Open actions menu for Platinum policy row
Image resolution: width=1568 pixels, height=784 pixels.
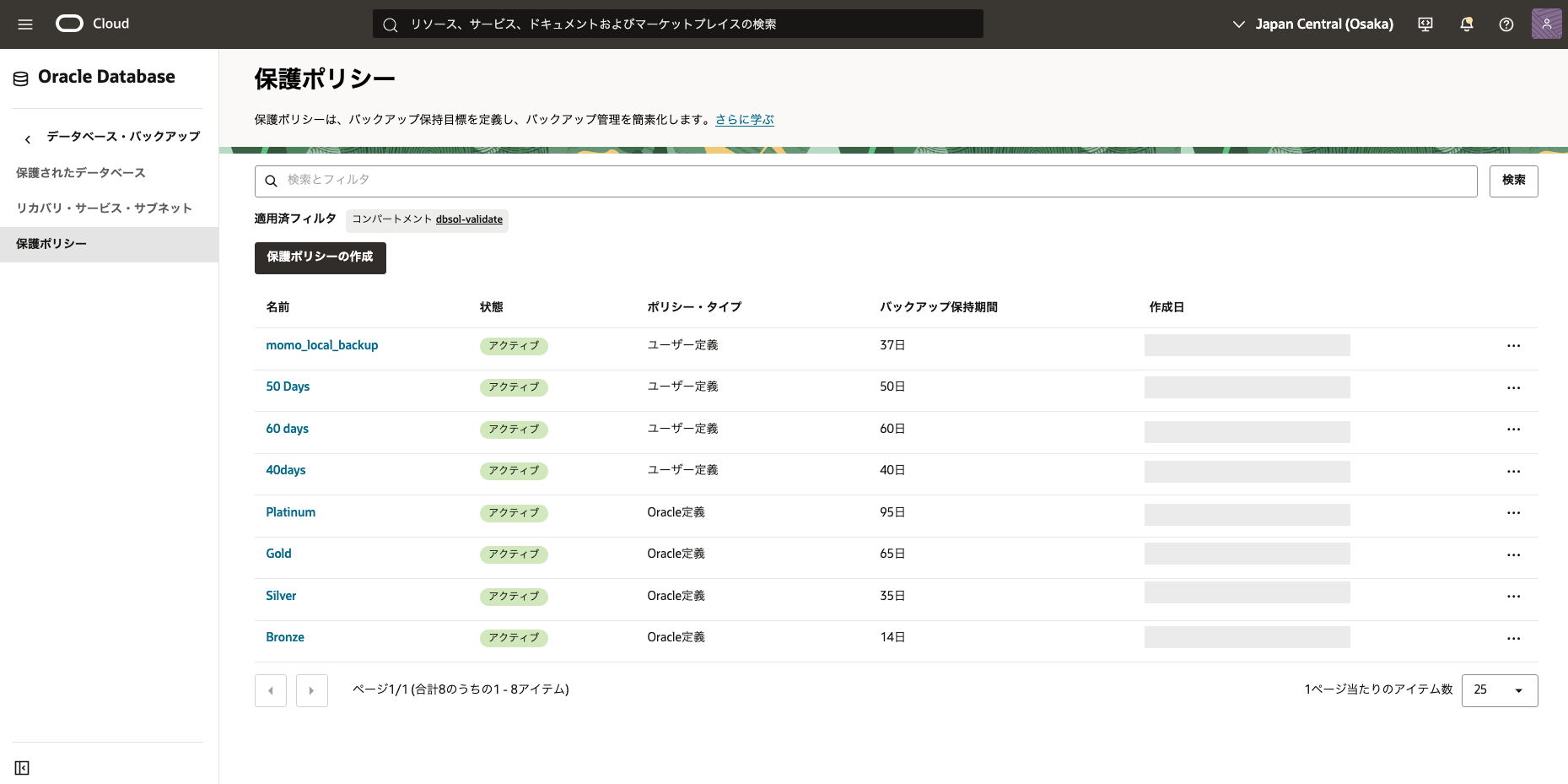[1513, 513]
